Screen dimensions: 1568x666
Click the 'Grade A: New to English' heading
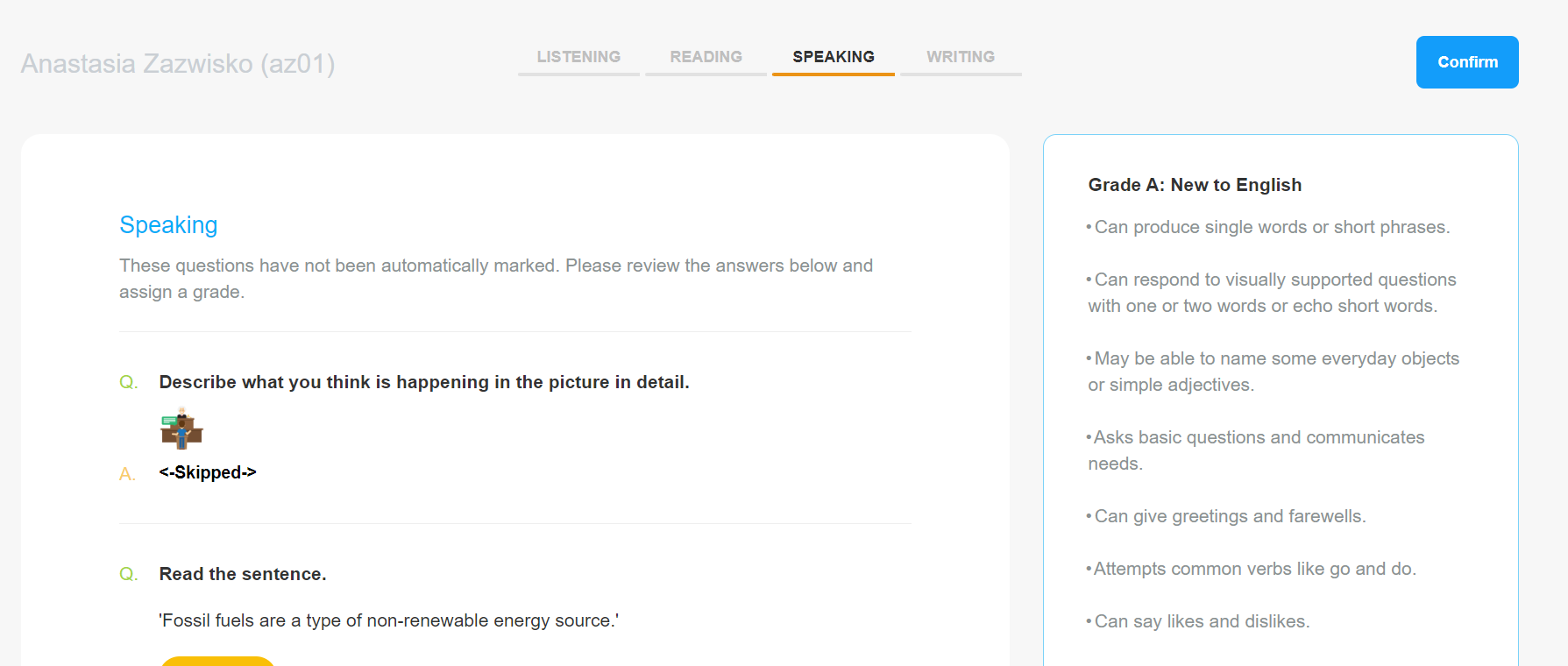click(x=1195, y=185)
